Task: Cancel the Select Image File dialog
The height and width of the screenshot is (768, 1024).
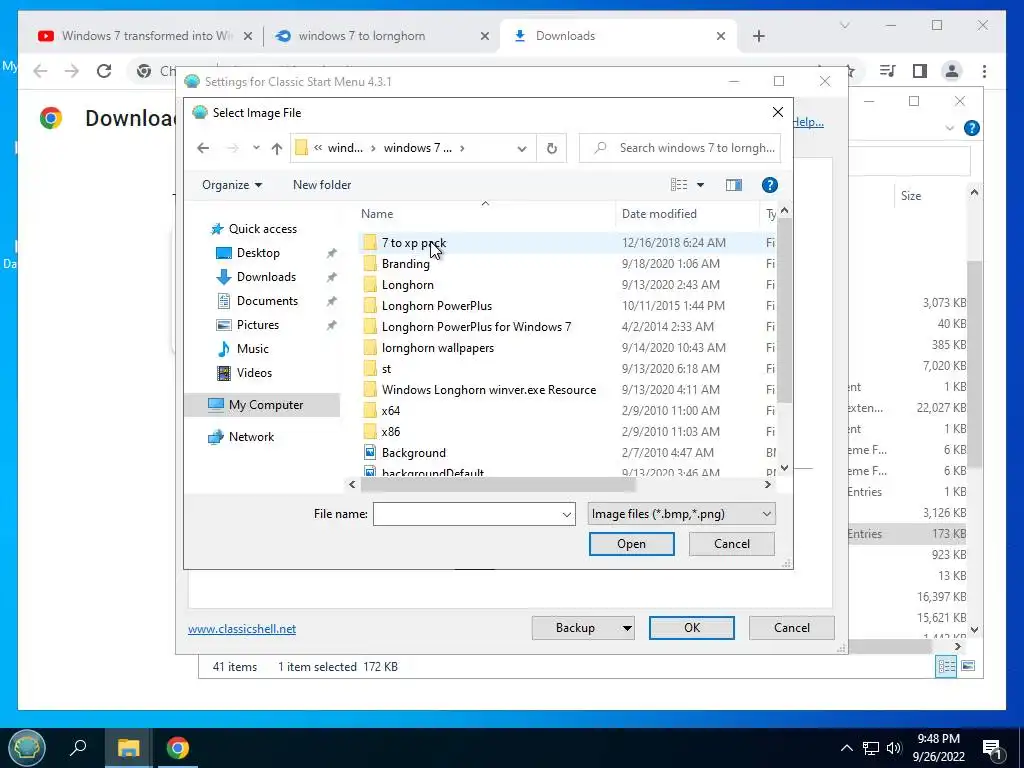Action: [731, 544]
